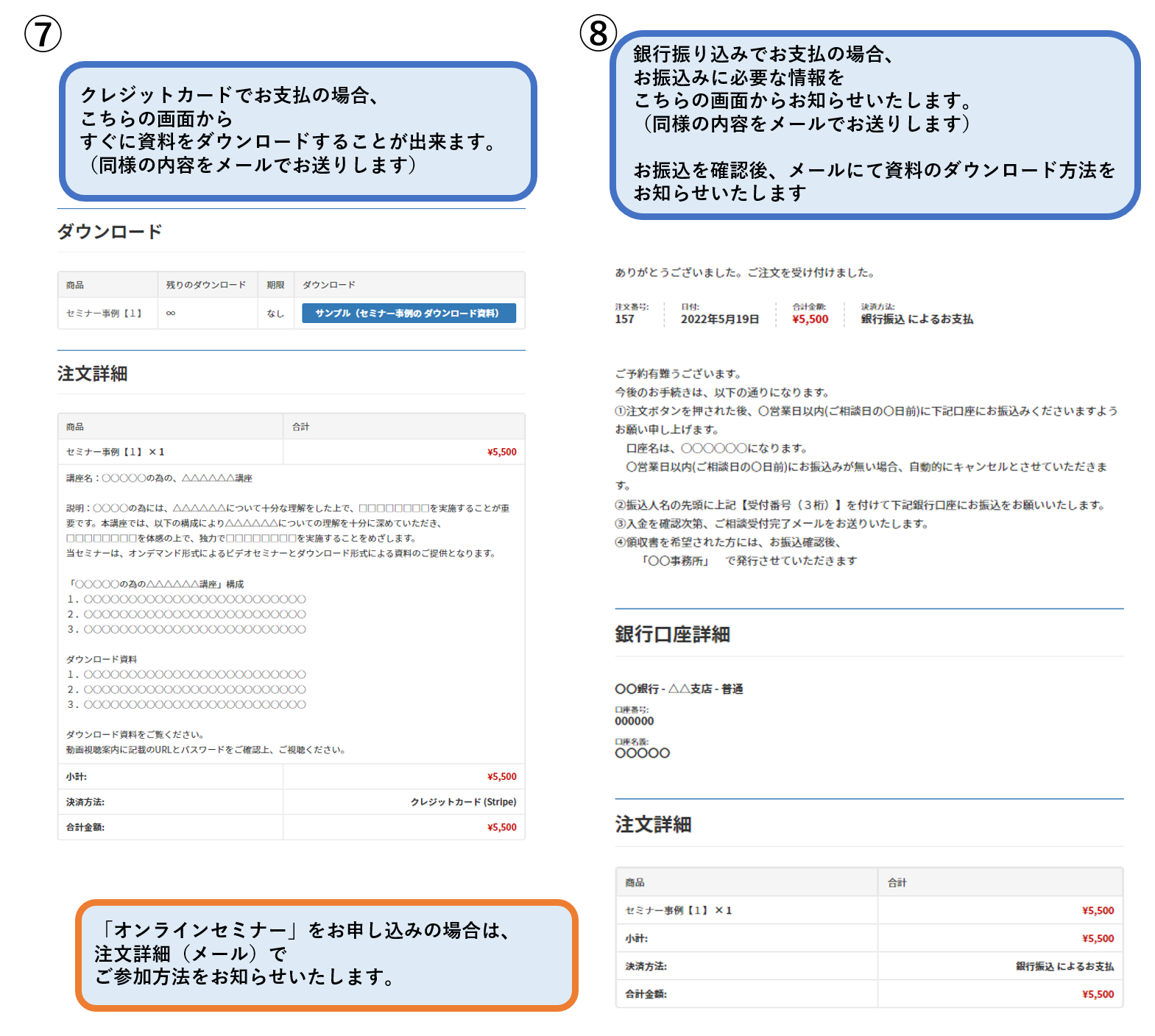Click the クレジットカード (Stripe) payment cell
This screenshot has width=1155, height=1036.
[463, 802]
